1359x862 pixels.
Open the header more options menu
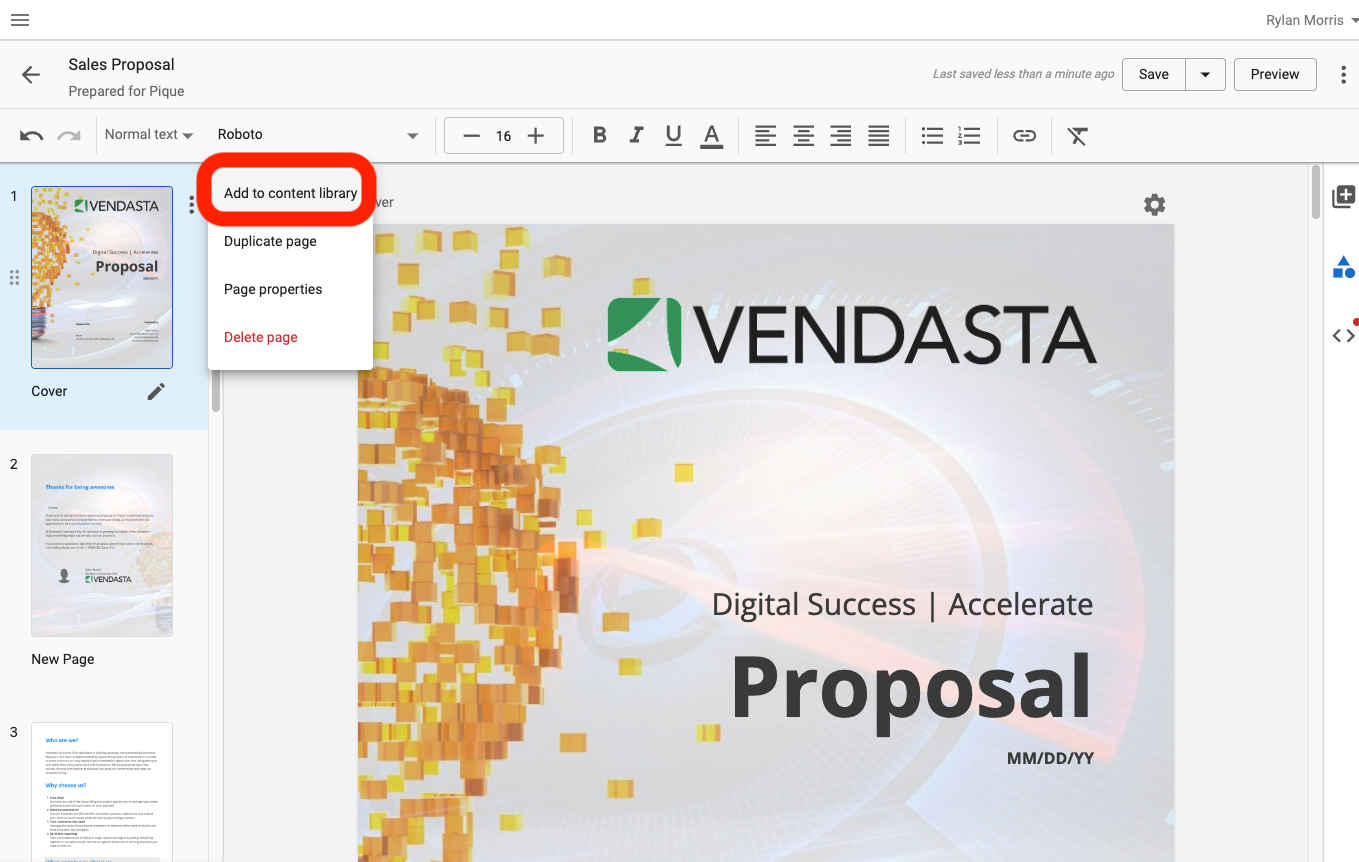1343,75
